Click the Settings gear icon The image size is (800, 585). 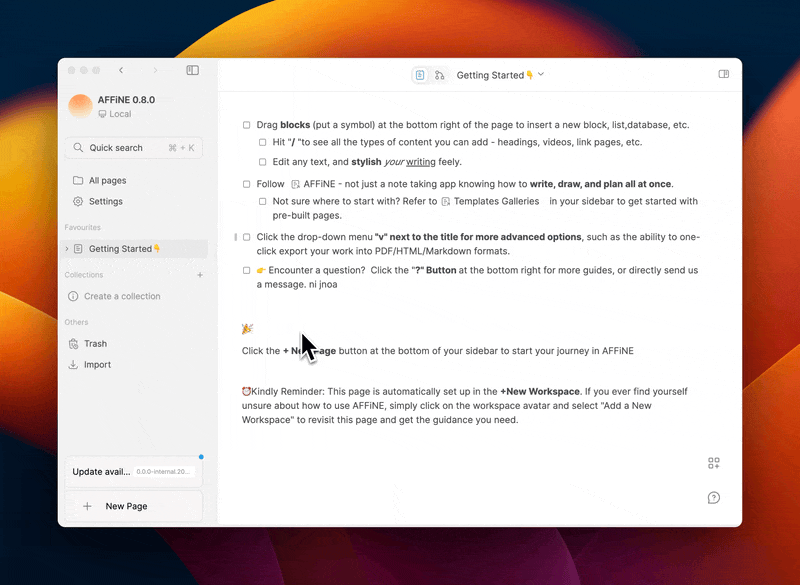(x=78, y=201)
